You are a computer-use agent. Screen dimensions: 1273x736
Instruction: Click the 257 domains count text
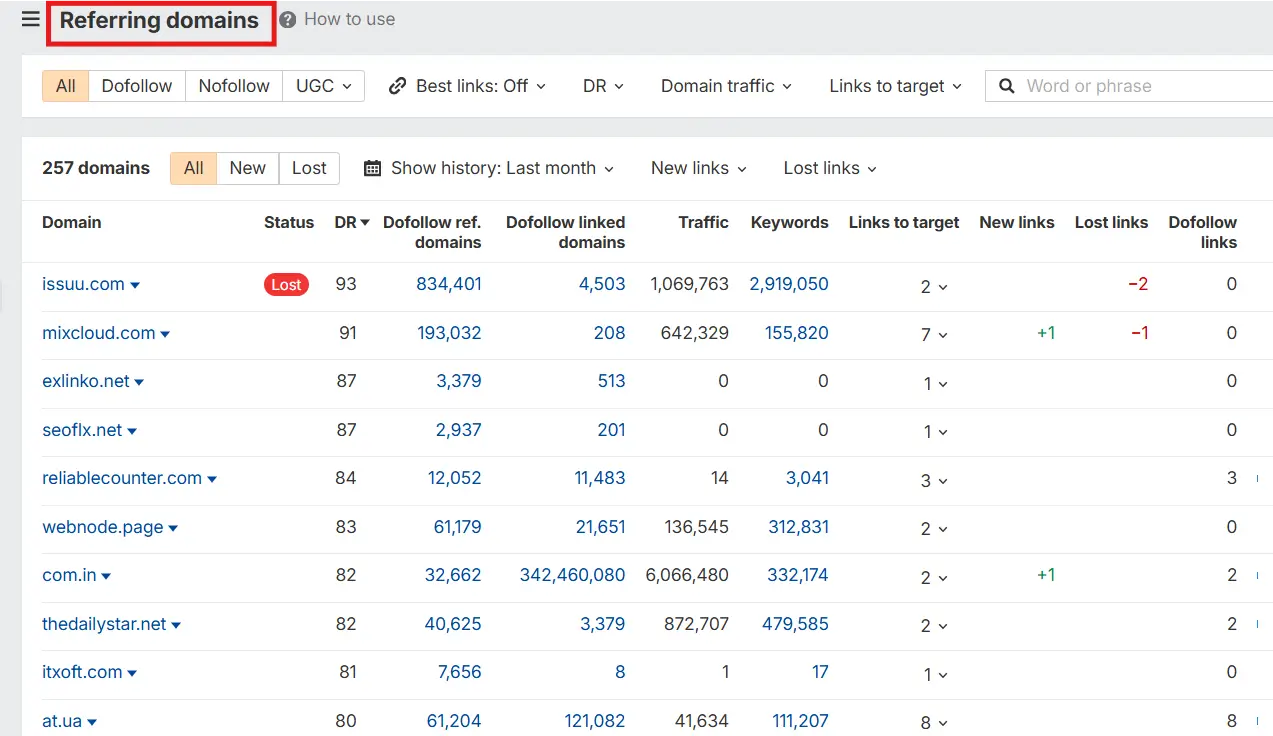click(96, 168)
